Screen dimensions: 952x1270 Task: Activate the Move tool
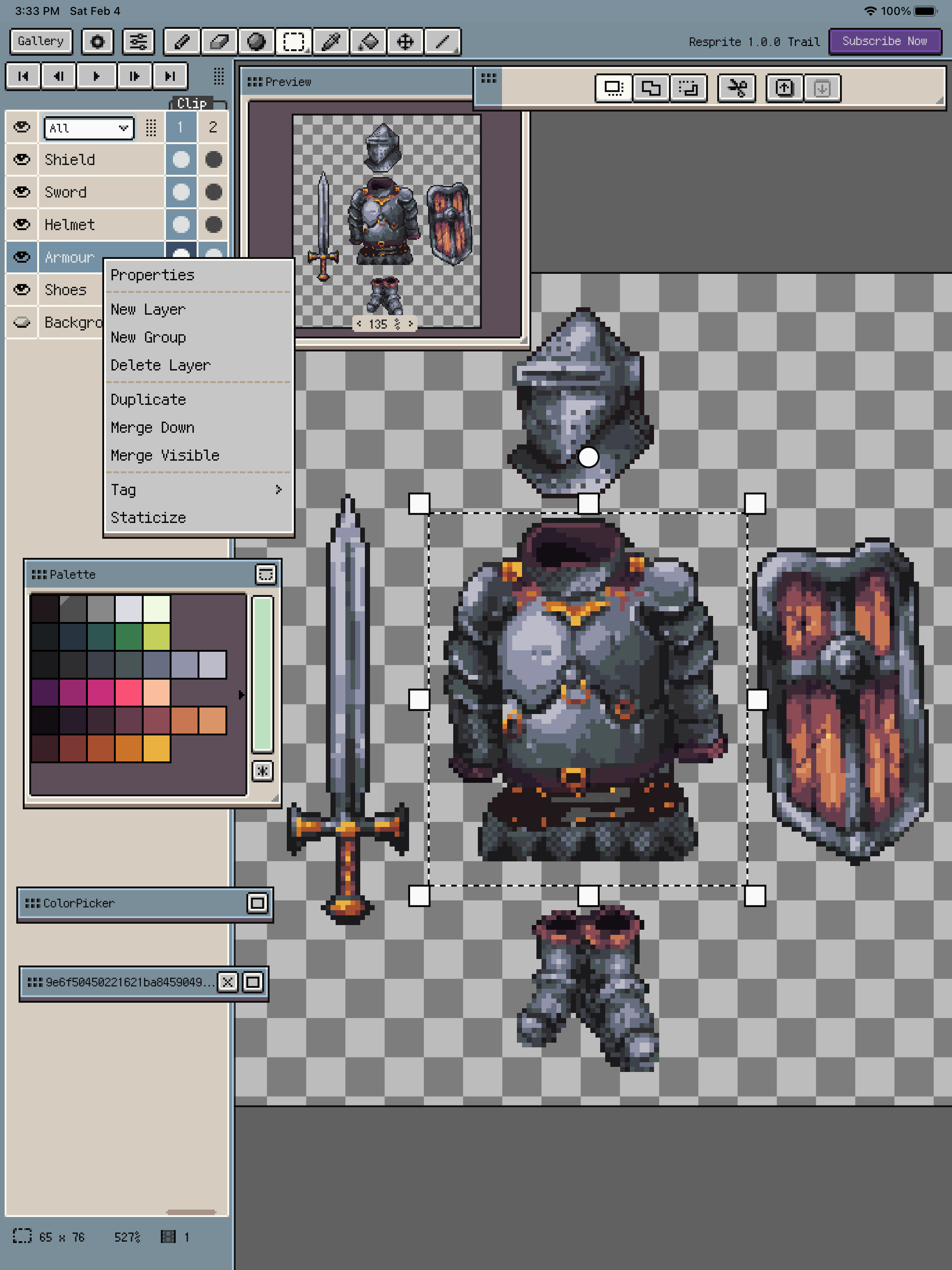point(404,41)
